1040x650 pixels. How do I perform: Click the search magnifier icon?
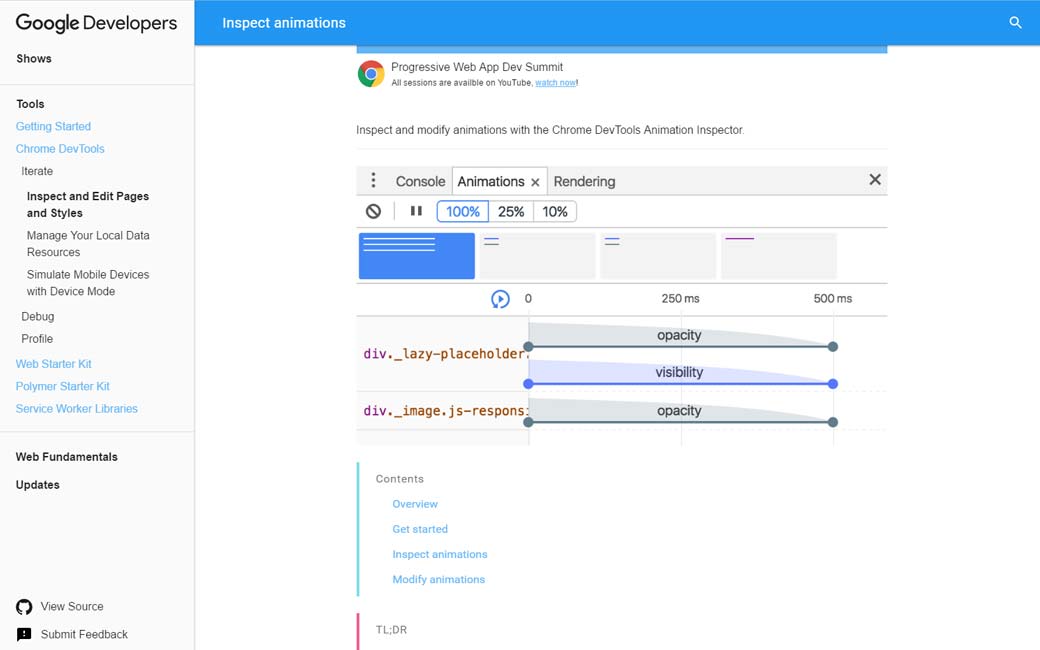1015,22
